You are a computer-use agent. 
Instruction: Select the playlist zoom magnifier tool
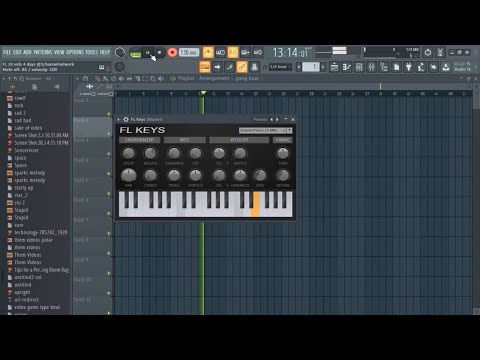[153, 79]
